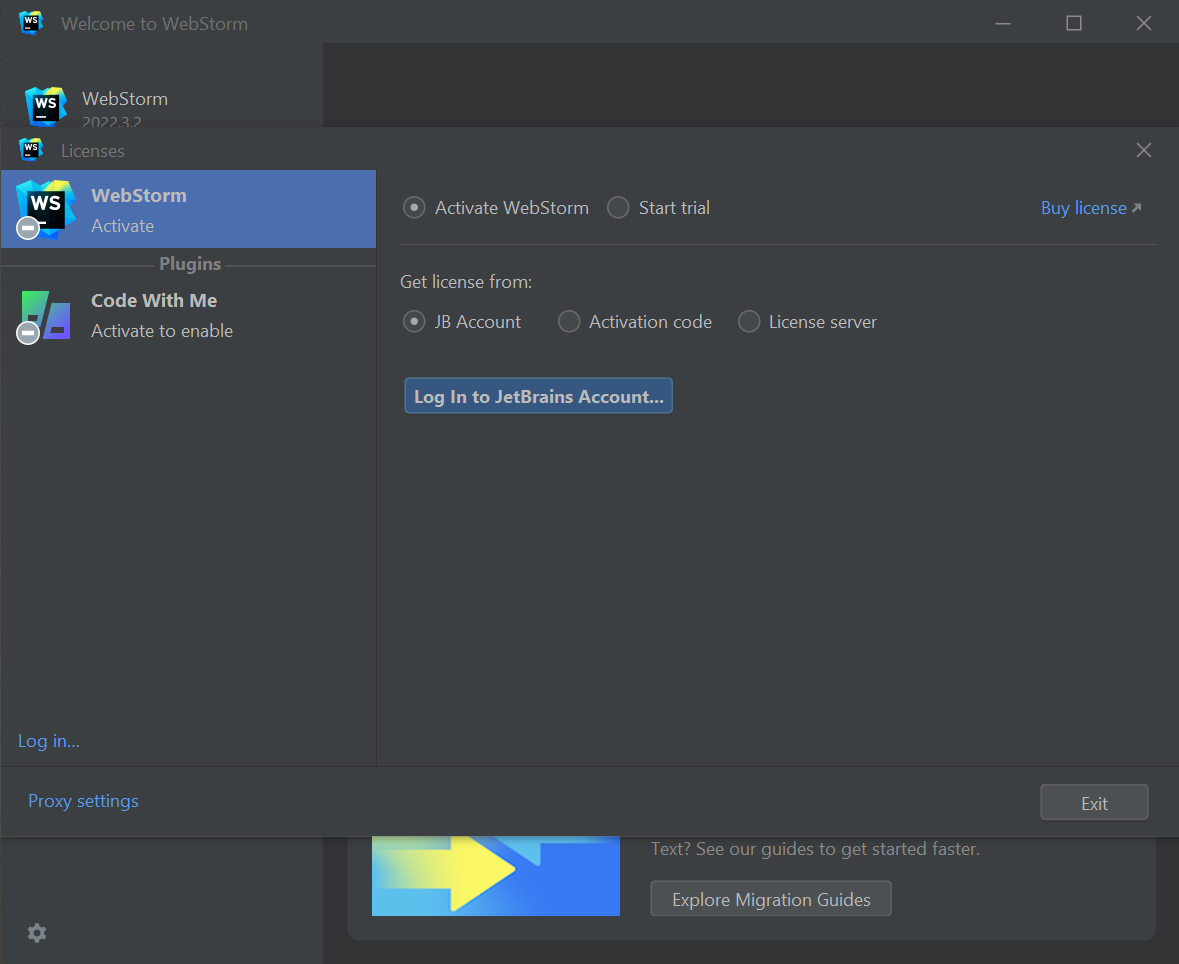Click WebStorm logo in Welcome window sidebar
This screenshot has width=1179, height=964.
pos(47,107)
